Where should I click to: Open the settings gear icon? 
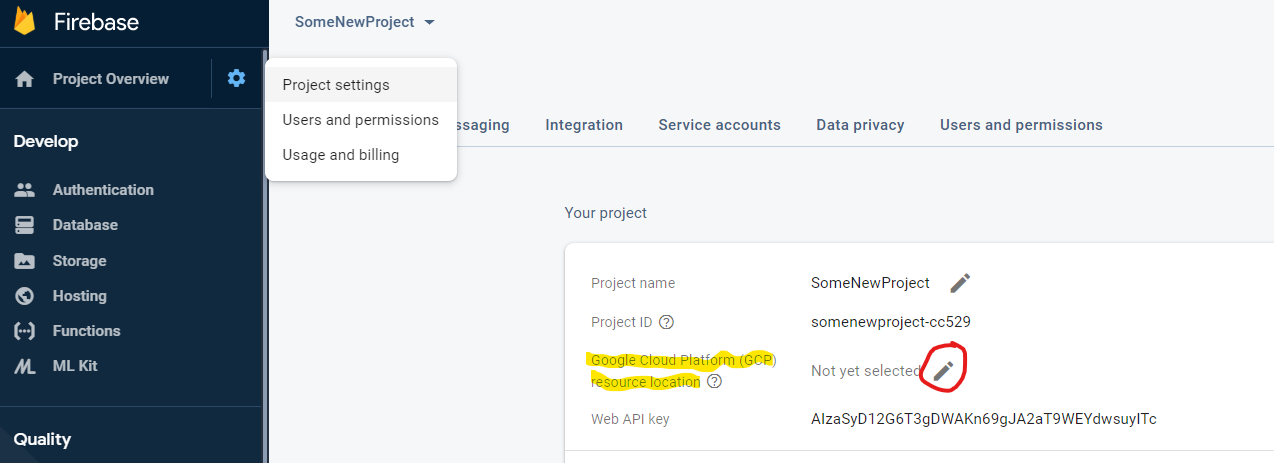pyautogui.click(x=236, y=78)
